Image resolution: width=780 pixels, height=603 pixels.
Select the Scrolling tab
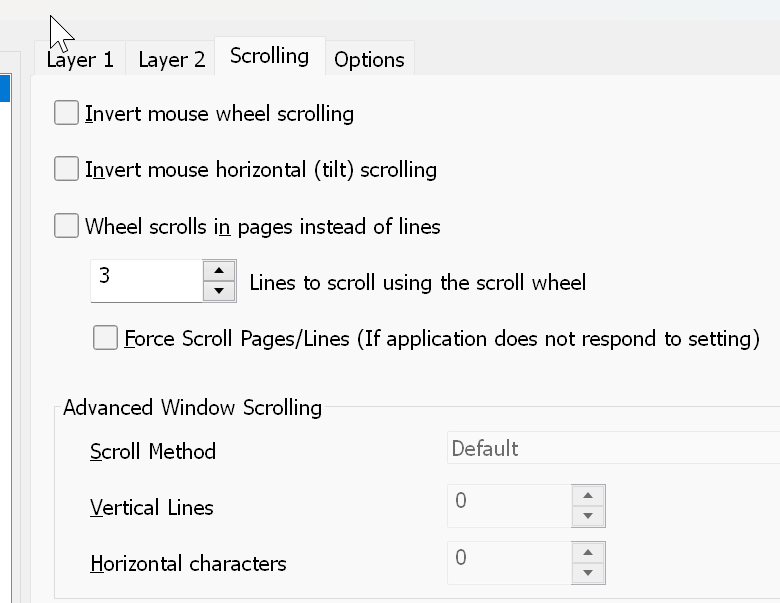[270, 56]
